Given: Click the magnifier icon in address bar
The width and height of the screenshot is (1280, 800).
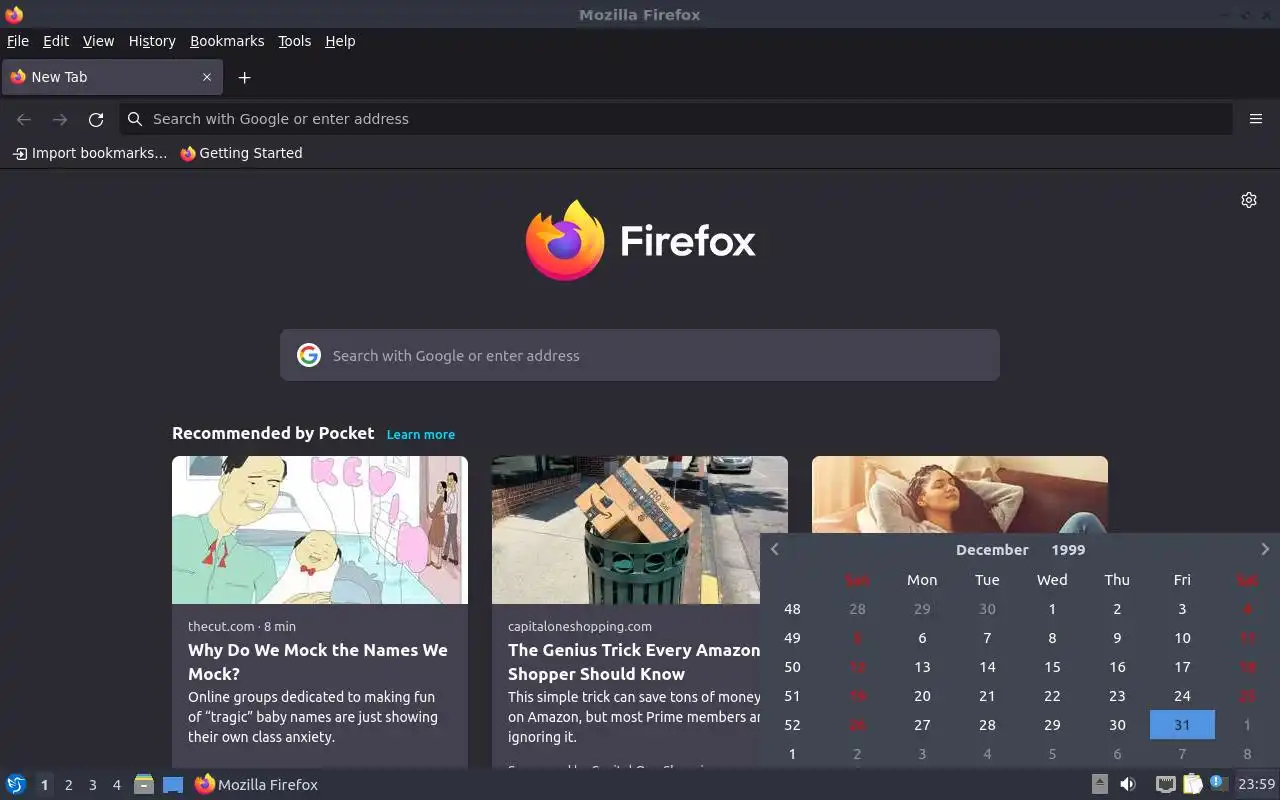Looking at the screenshot, I should coord(135,119).
